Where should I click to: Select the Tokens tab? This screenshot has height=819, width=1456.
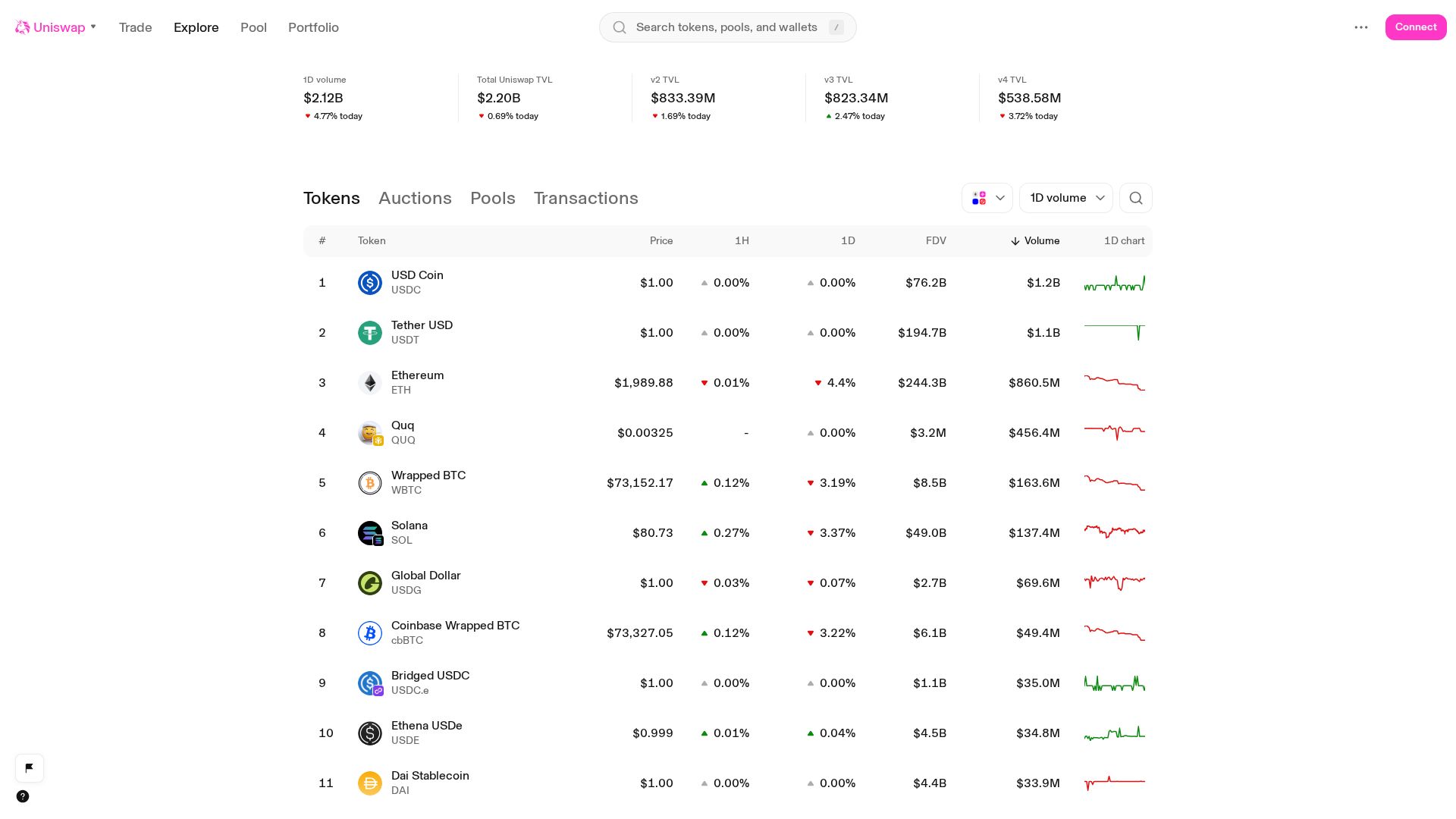[x=331, y=198]
